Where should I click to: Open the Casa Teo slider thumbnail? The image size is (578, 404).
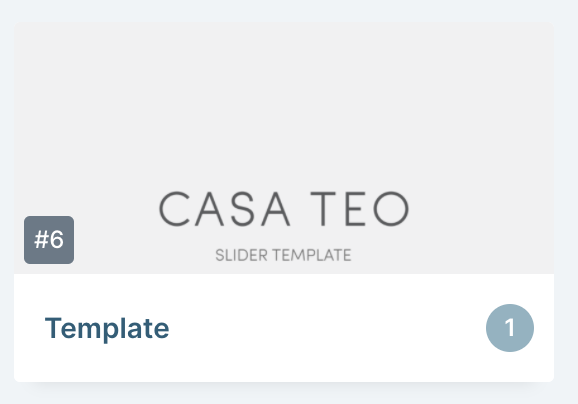pyautogui.click(x=284, y=147)
